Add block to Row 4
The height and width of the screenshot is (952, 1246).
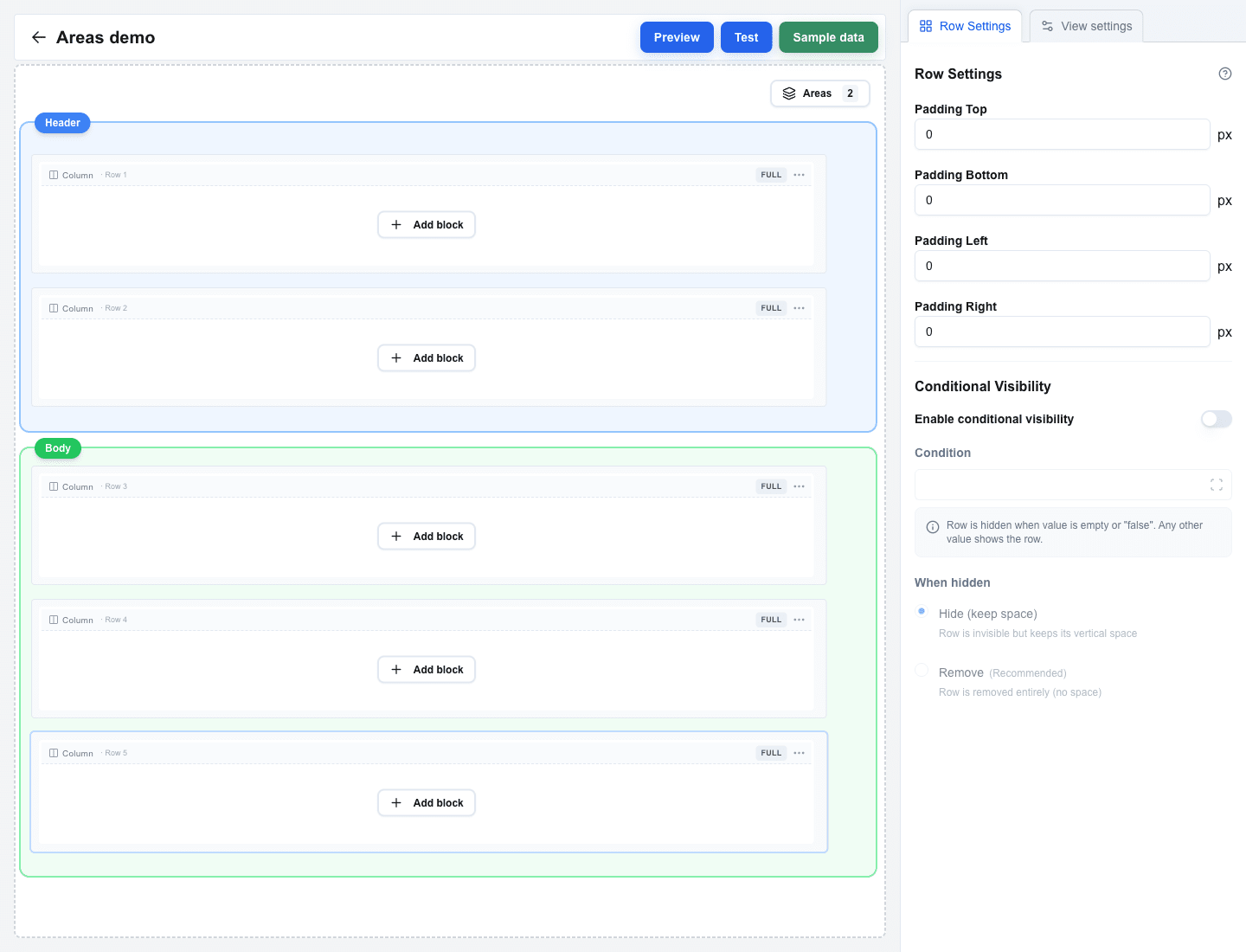coord(427,670)
